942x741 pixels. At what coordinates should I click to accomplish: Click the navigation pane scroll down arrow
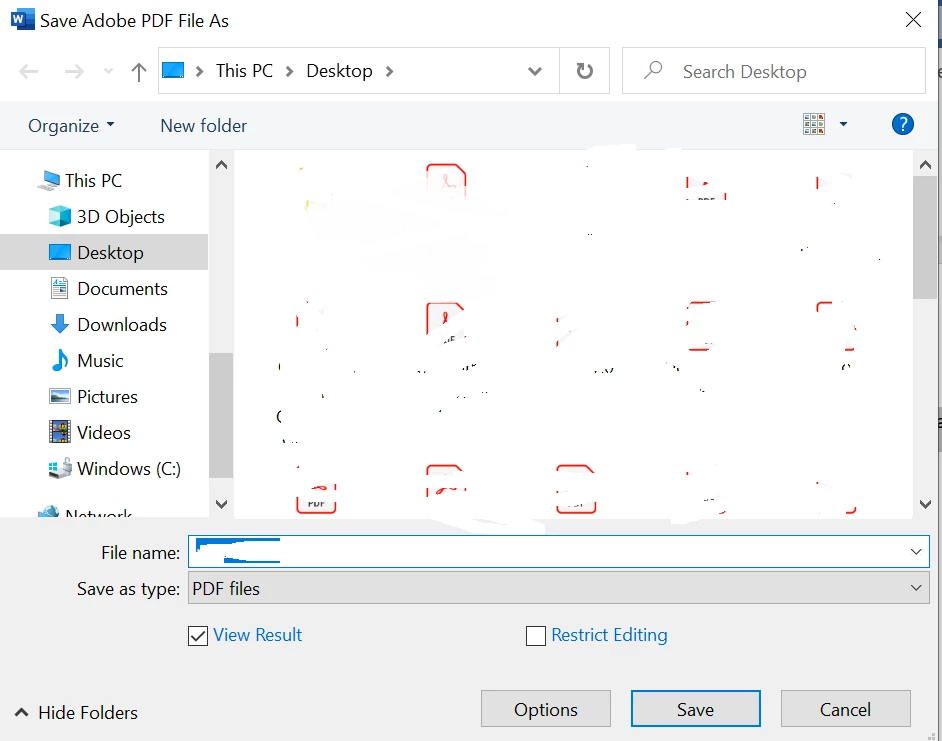(x=221, y=504)
